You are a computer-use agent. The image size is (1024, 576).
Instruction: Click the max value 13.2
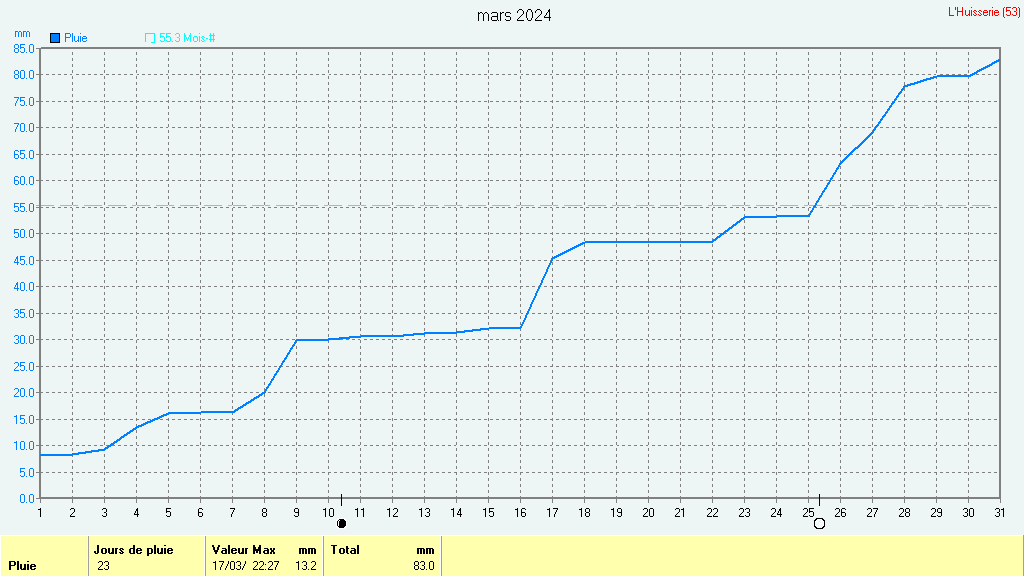(306, 566)
